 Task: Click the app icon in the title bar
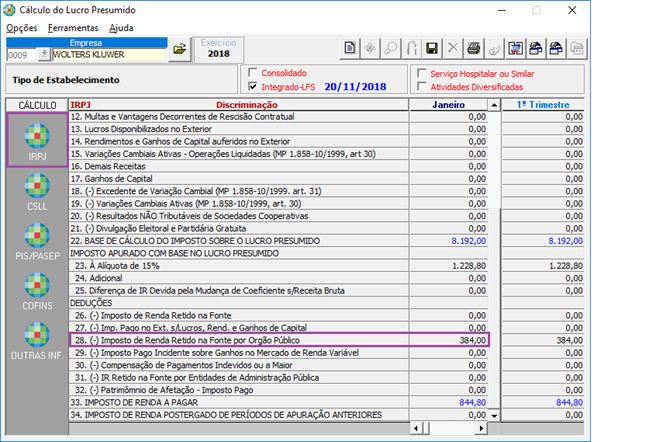9,10
